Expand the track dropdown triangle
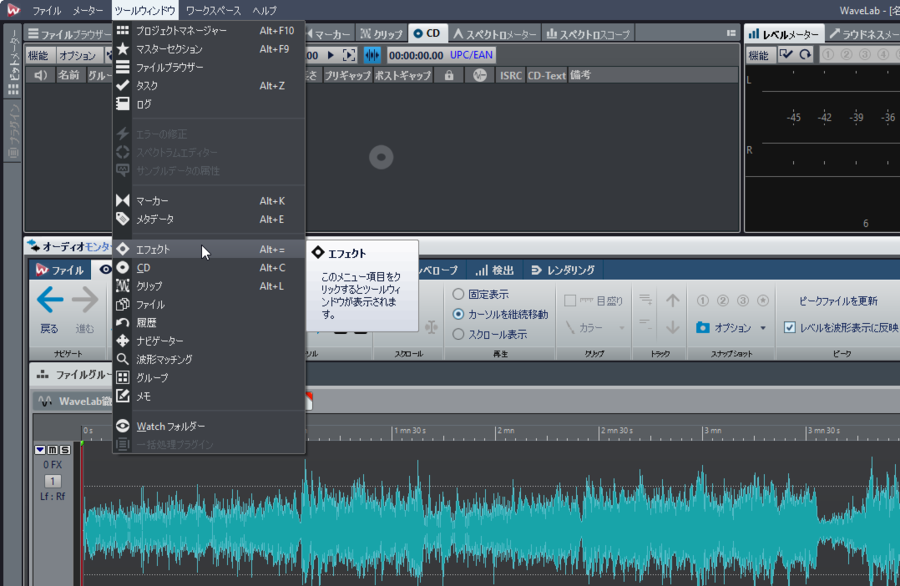The width and height of the screenshot is (900, 586). pos(40,449)
